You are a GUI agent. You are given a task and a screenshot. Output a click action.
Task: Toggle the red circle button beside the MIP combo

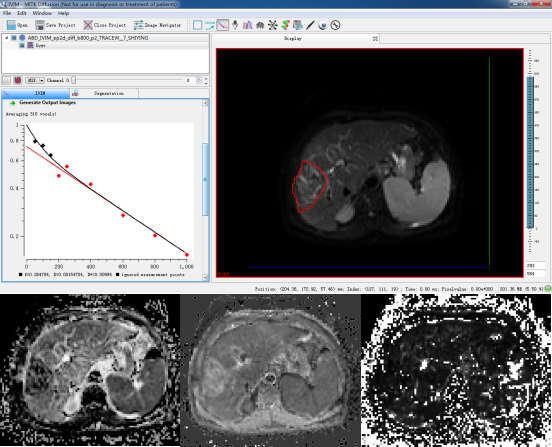click(x=18, y=80)
